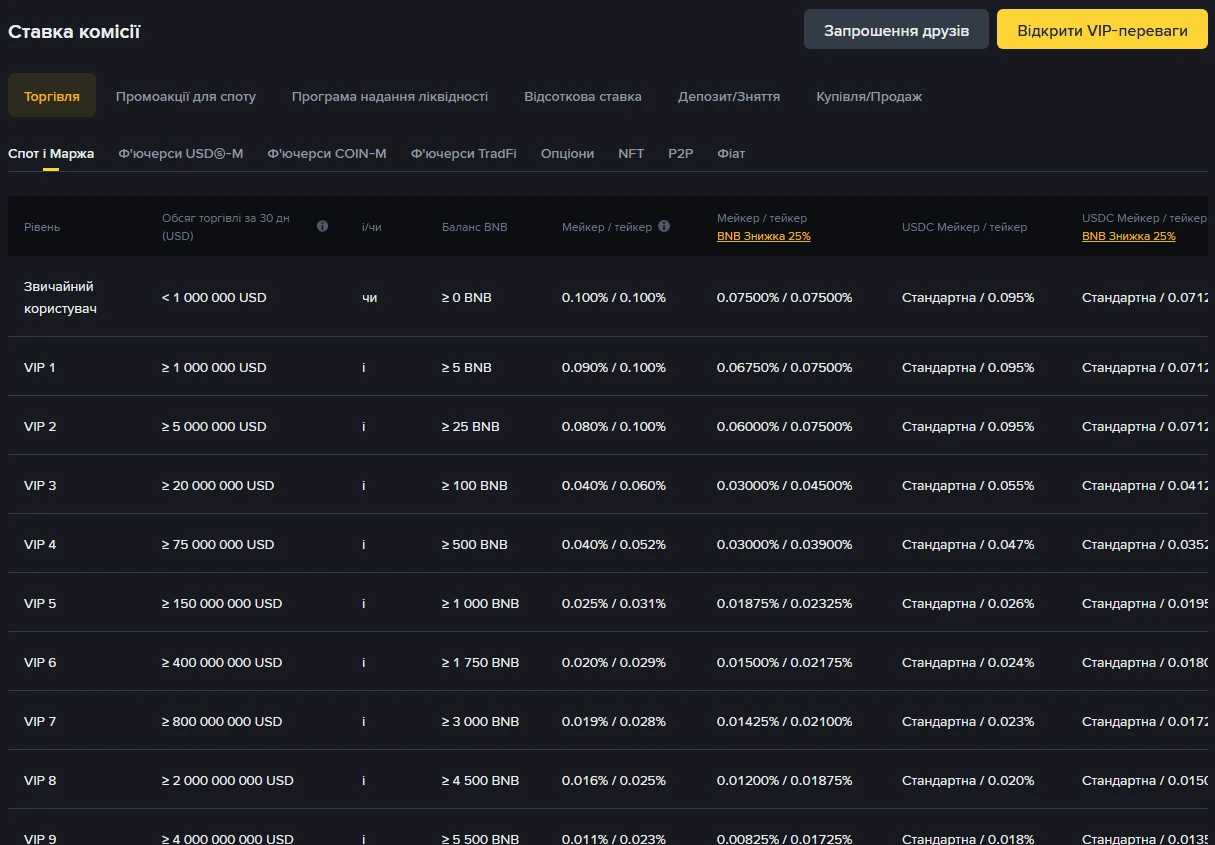Click 'Стандартна / 0.047%' USDC fee cell

coord(968,544)
